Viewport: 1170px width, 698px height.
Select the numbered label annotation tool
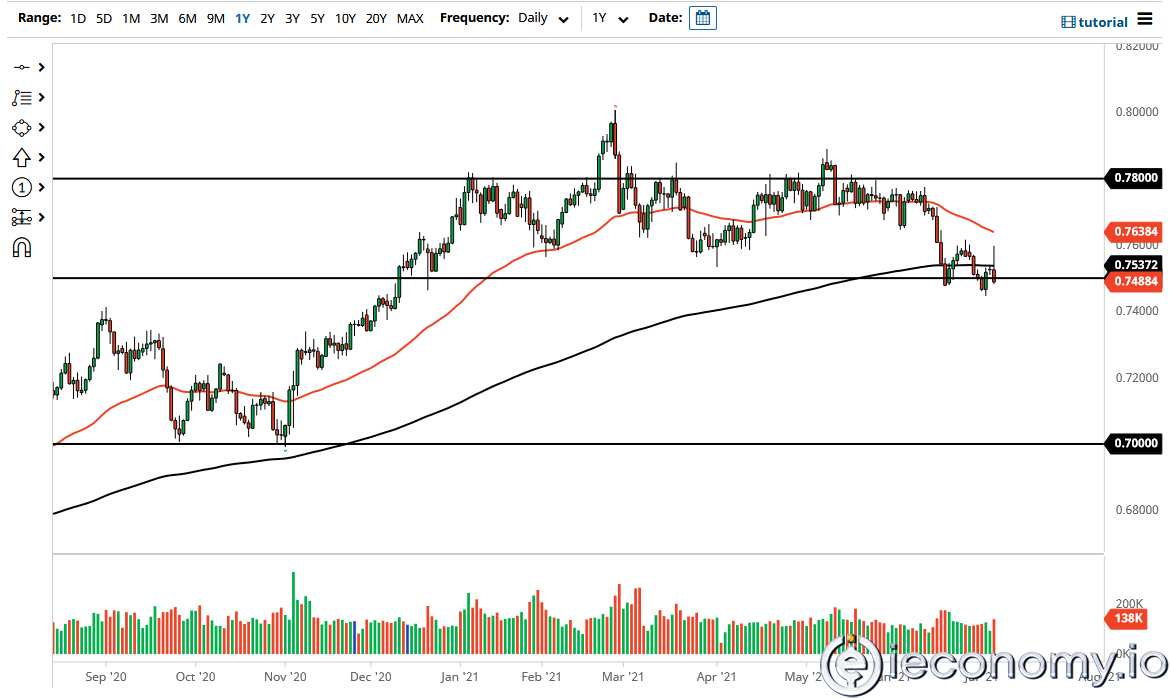tap(20, 187)
